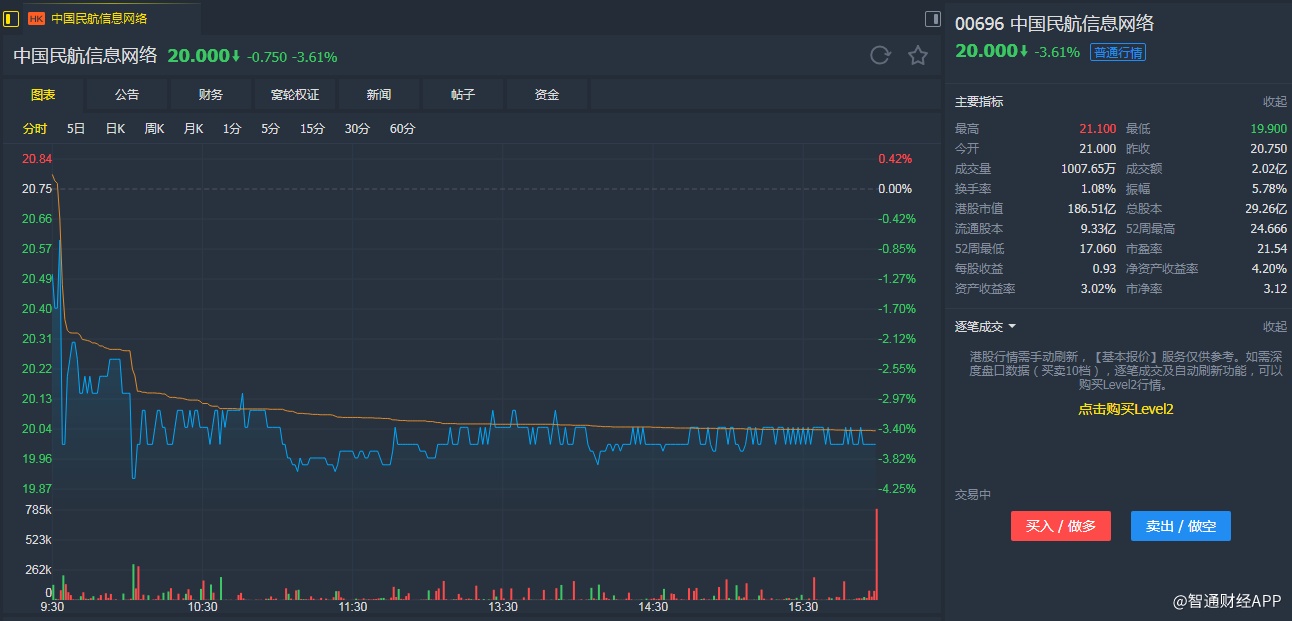
Task: Open the 逐笔成交 dropdown
Action: (985, 327)
